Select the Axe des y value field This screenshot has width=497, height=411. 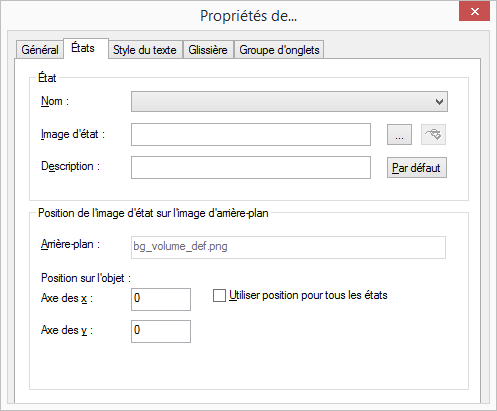click(161, 331)
